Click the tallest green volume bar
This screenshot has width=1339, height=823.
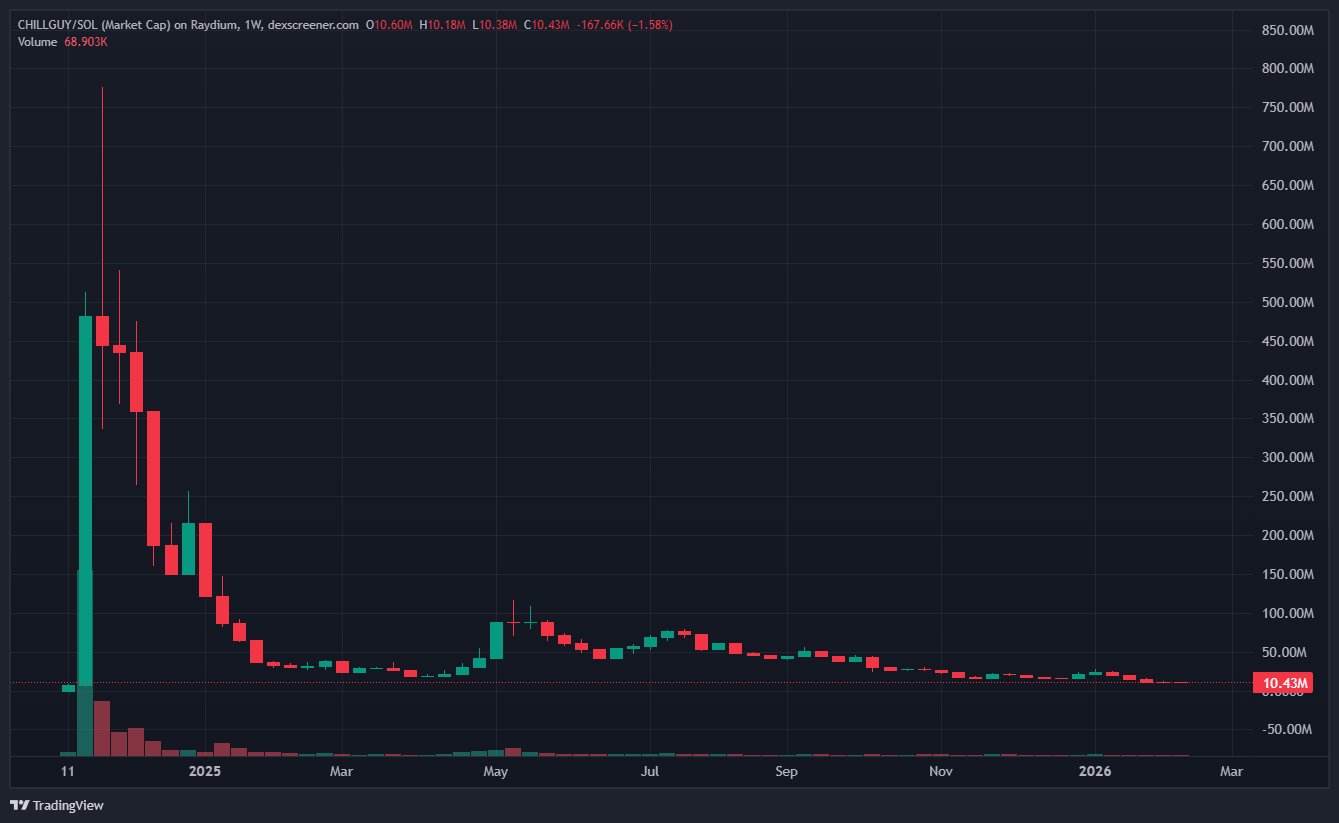(x=85, y=662)
